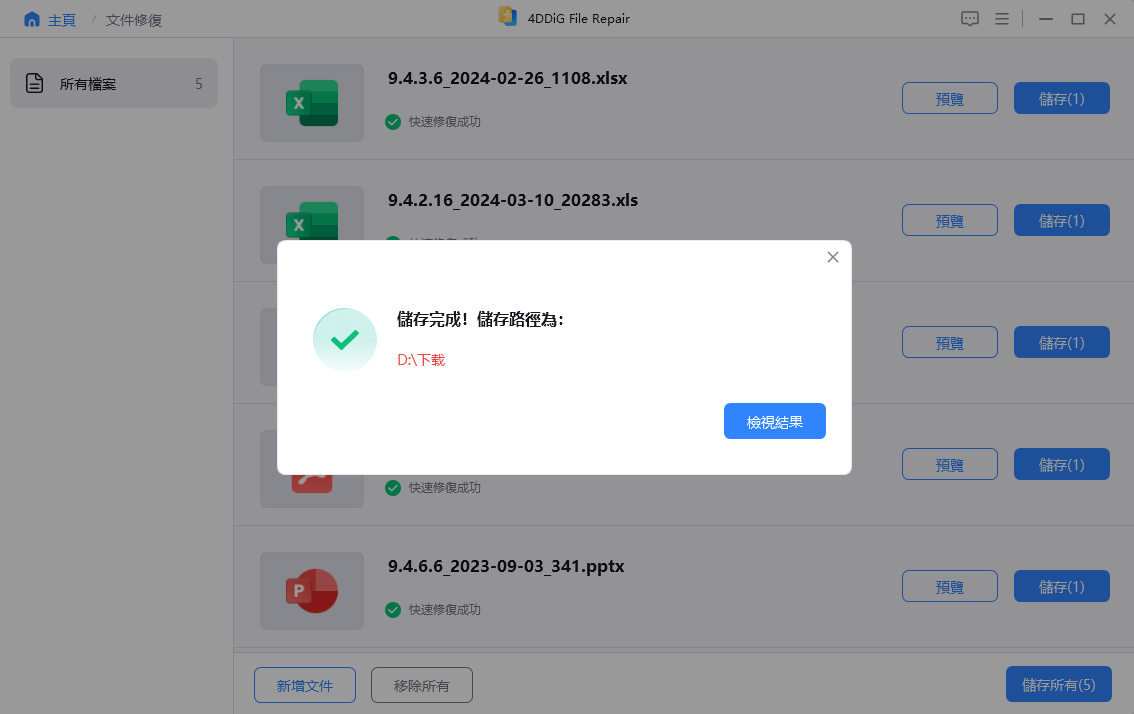Click the PowerPoint icon of 9.4.6.6 pptx file
Image resolution: width=1134 pixels, height=714 pixels.
click(x=312, y=590)
